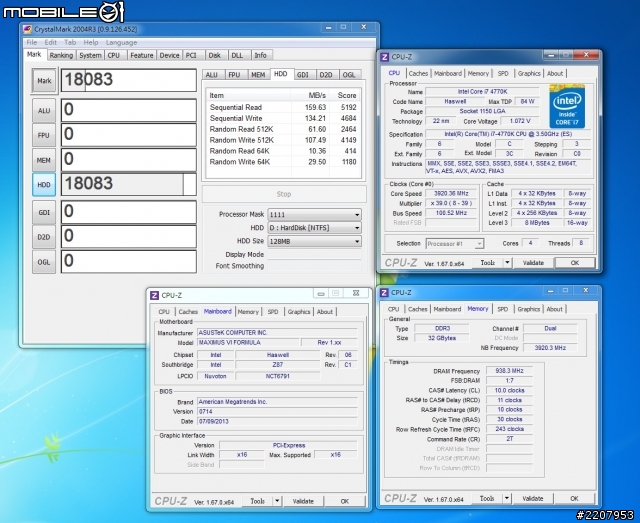640x523 pixels.
Task: Click Validate in the Mainboard window
Action: (303, 501)
